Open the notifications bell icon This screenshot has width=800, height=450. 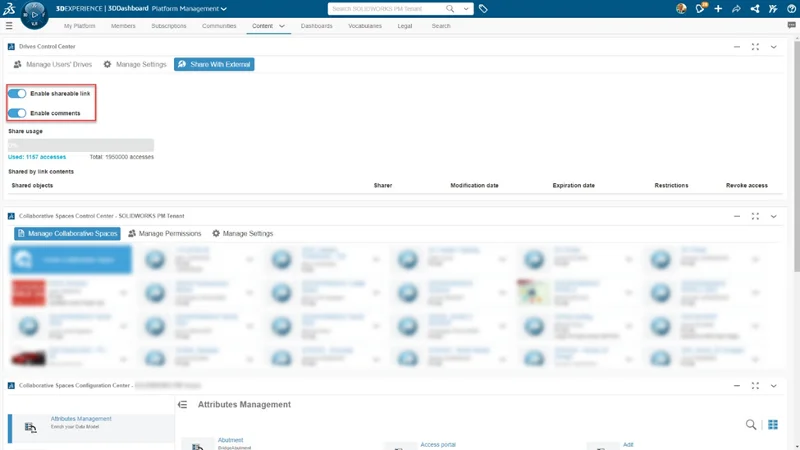tap(700, 9)
